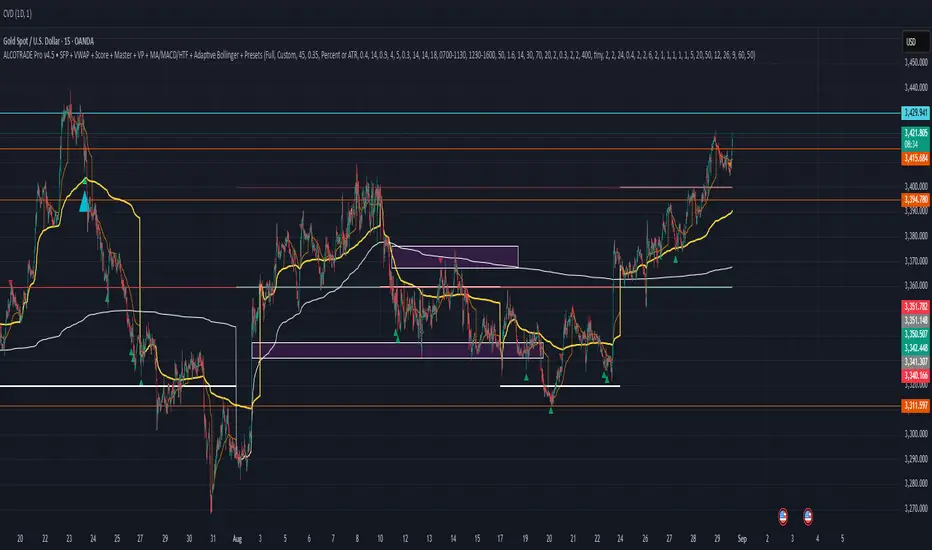Select the lower purple zone rectangle
Viewport: 932px width, 550px height.
click(397, 350)
